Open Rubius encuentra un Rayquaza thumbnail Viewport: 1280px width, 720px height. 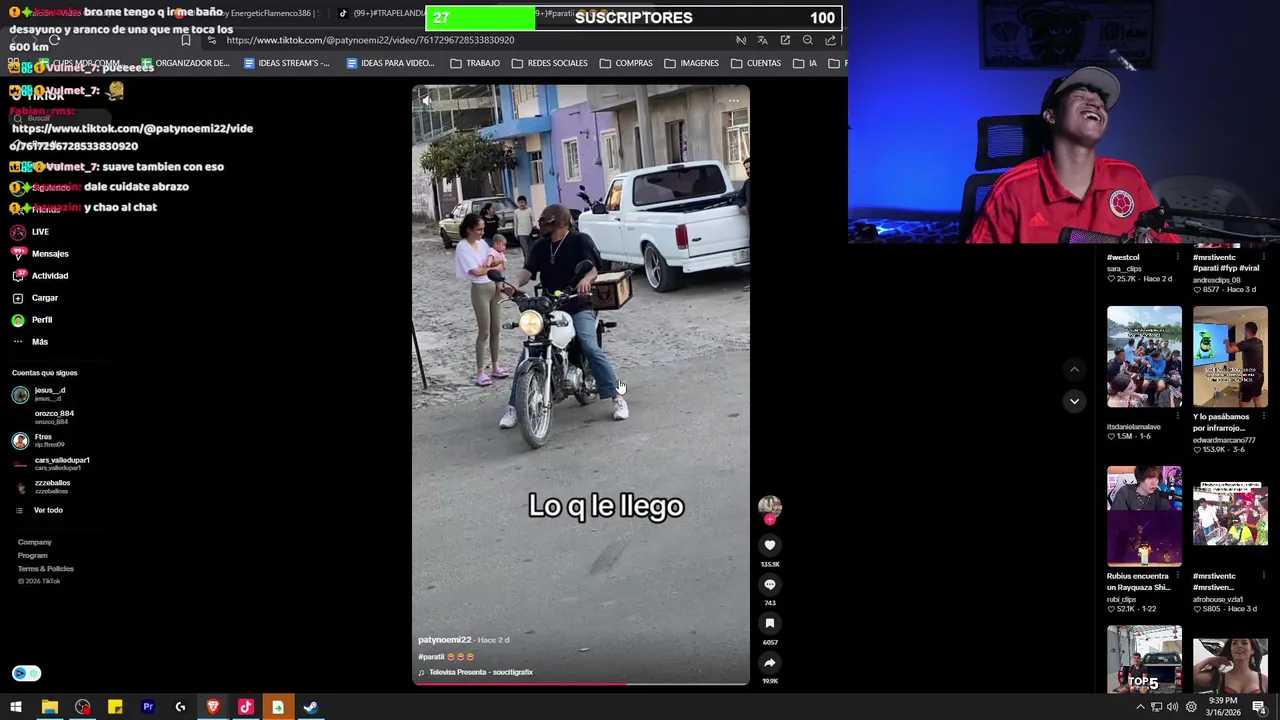(1144, 516)
